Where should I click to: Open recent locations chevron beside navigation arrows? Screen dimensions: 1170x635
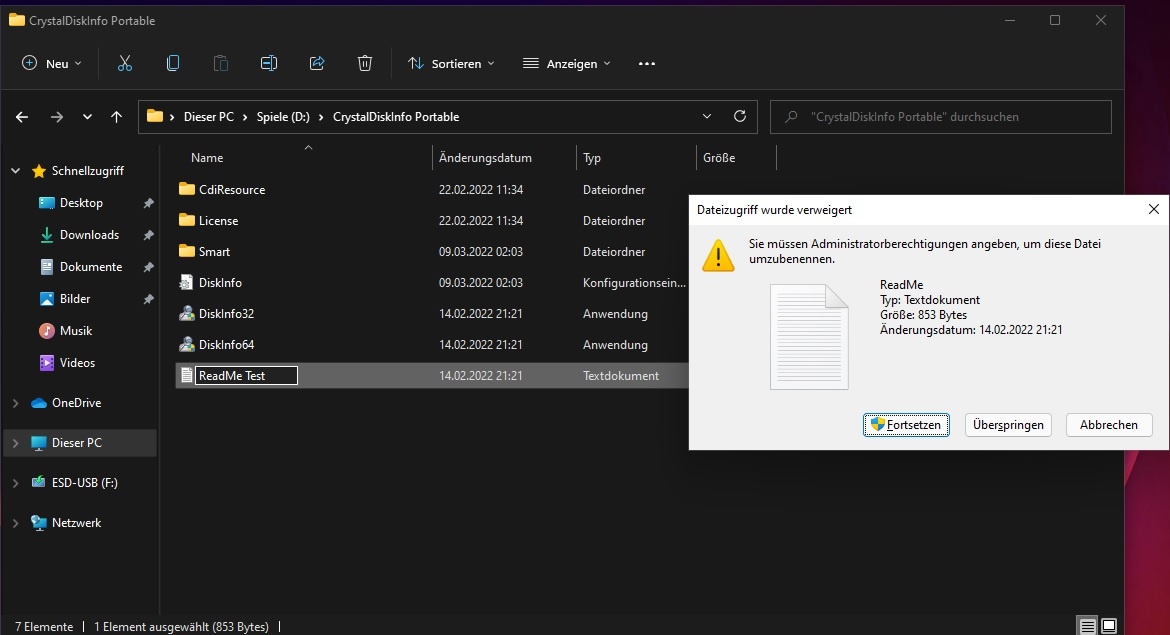tap(87, 116)
